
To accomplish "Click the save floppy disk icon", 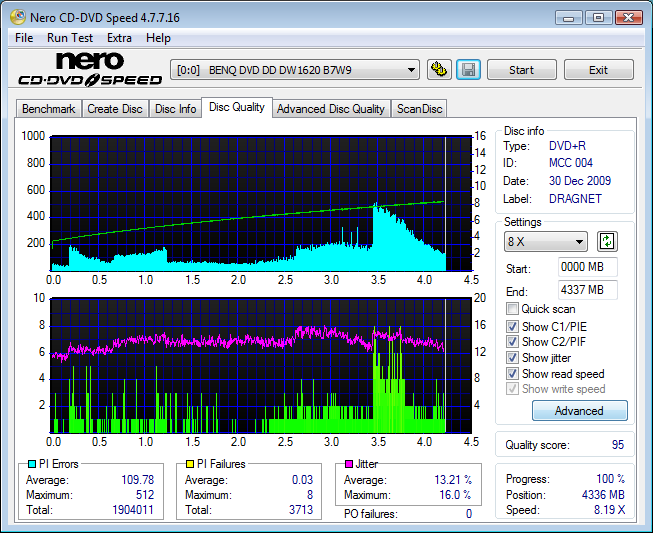I will (468, 70).
